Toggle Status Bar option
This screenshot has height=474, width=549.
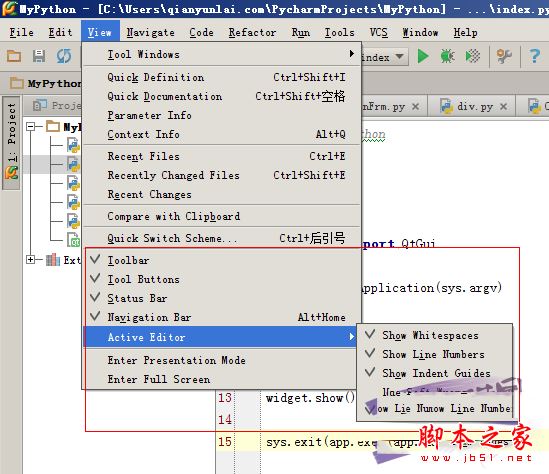click(x=222, y=298)
